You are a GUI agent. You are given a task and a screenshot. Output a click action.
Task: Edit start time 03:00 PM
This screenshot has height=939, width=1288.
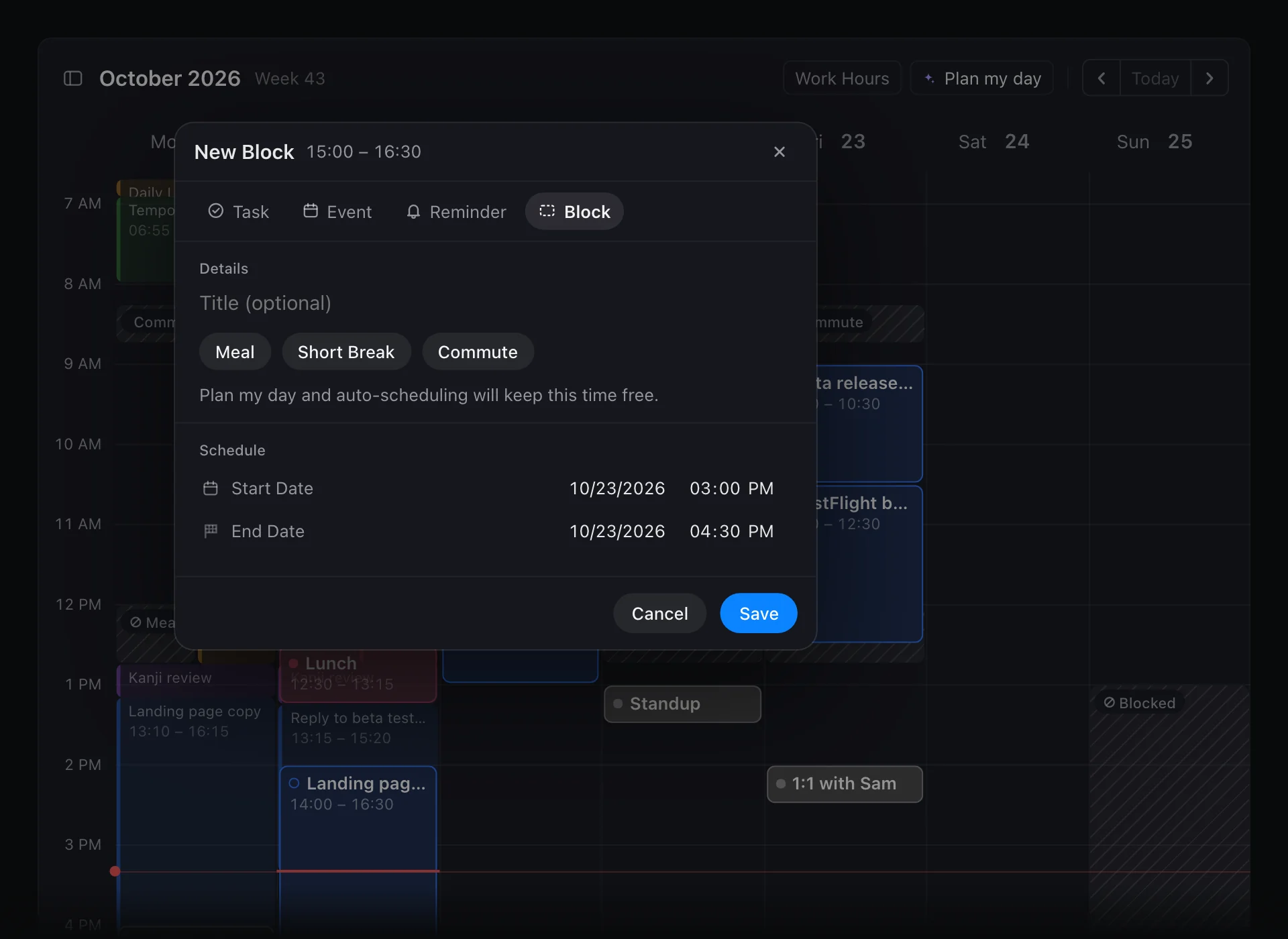point(732,488)
